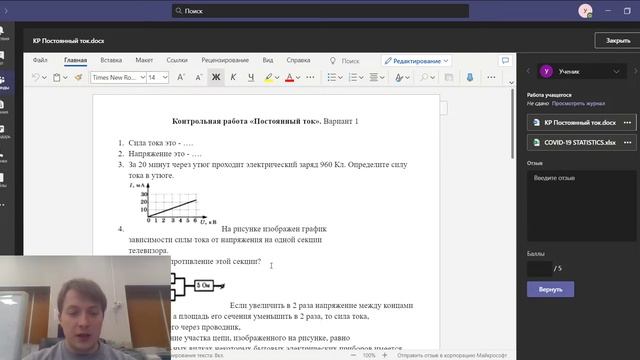Open the user profile avatar
640x360 pixels.
585,11
